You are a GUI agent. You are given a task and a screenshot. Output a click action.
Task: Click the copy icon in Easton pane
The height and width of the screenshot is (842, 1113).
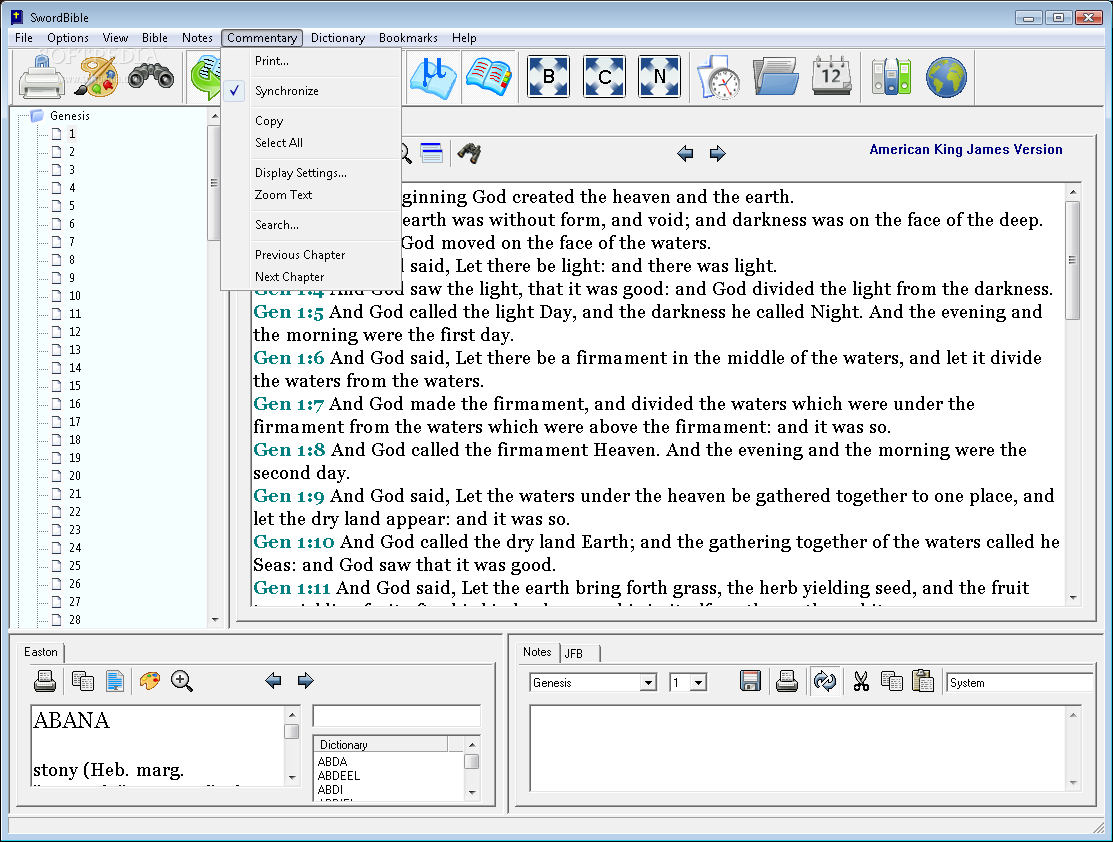[83, 681]
